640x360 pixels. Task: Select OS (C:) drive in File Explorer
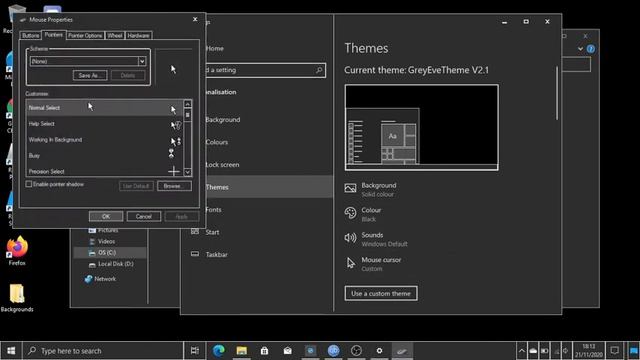click(107, 253)
